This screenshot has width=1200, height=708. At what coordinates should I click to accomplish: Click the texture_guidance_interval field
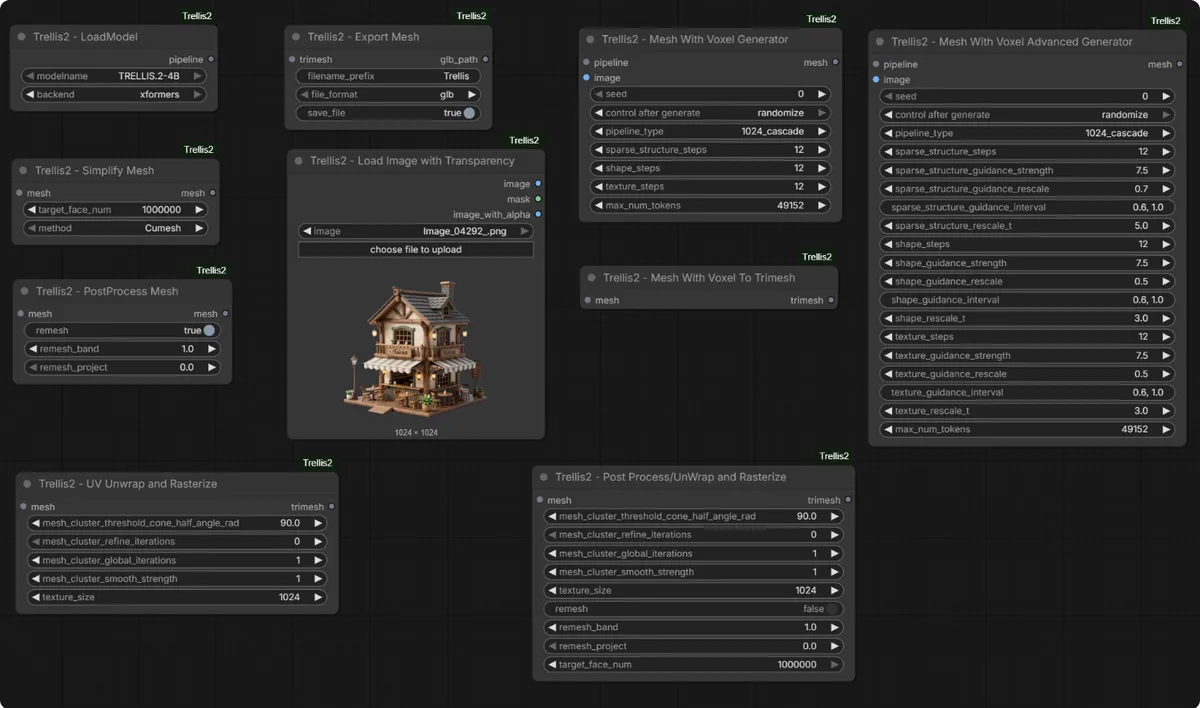(1027, 392)
